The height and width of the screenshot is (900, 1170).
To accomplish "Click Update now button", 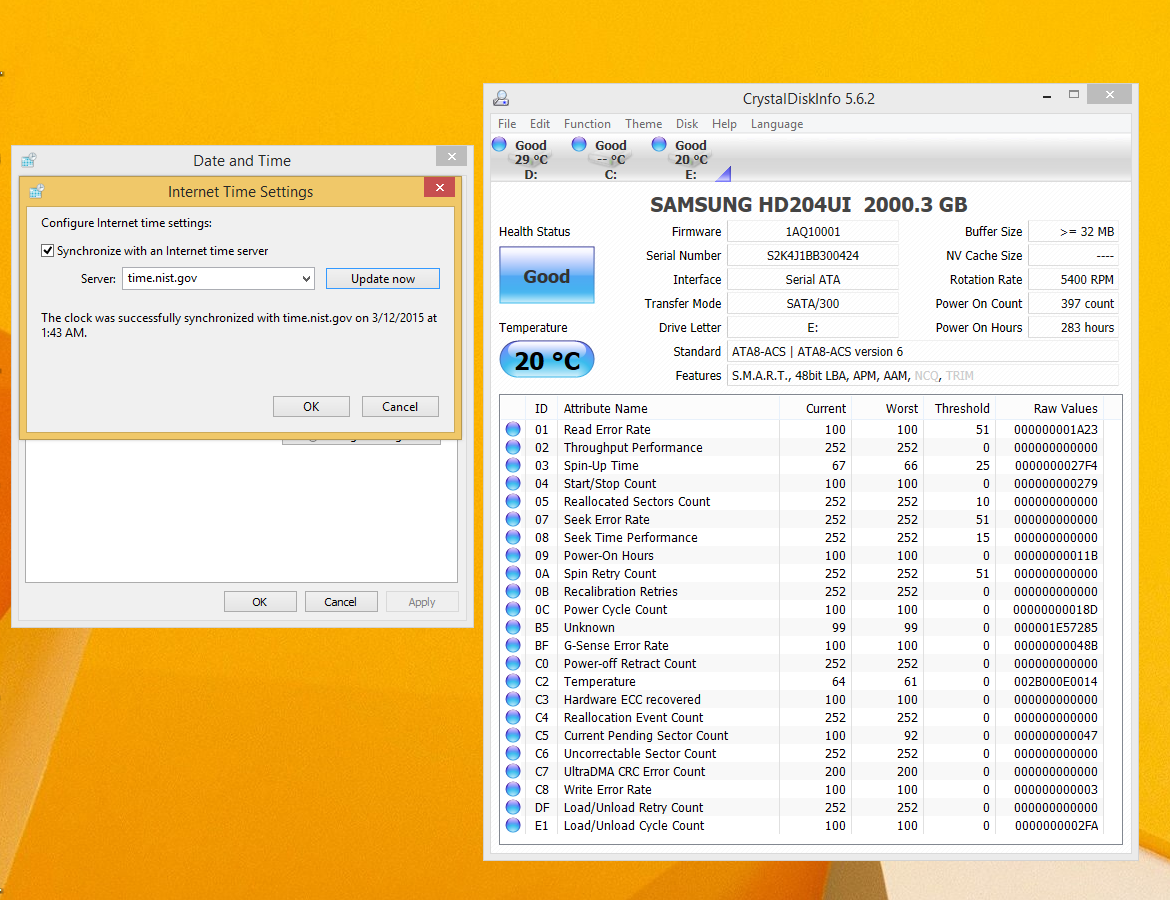I will point(383,278).
